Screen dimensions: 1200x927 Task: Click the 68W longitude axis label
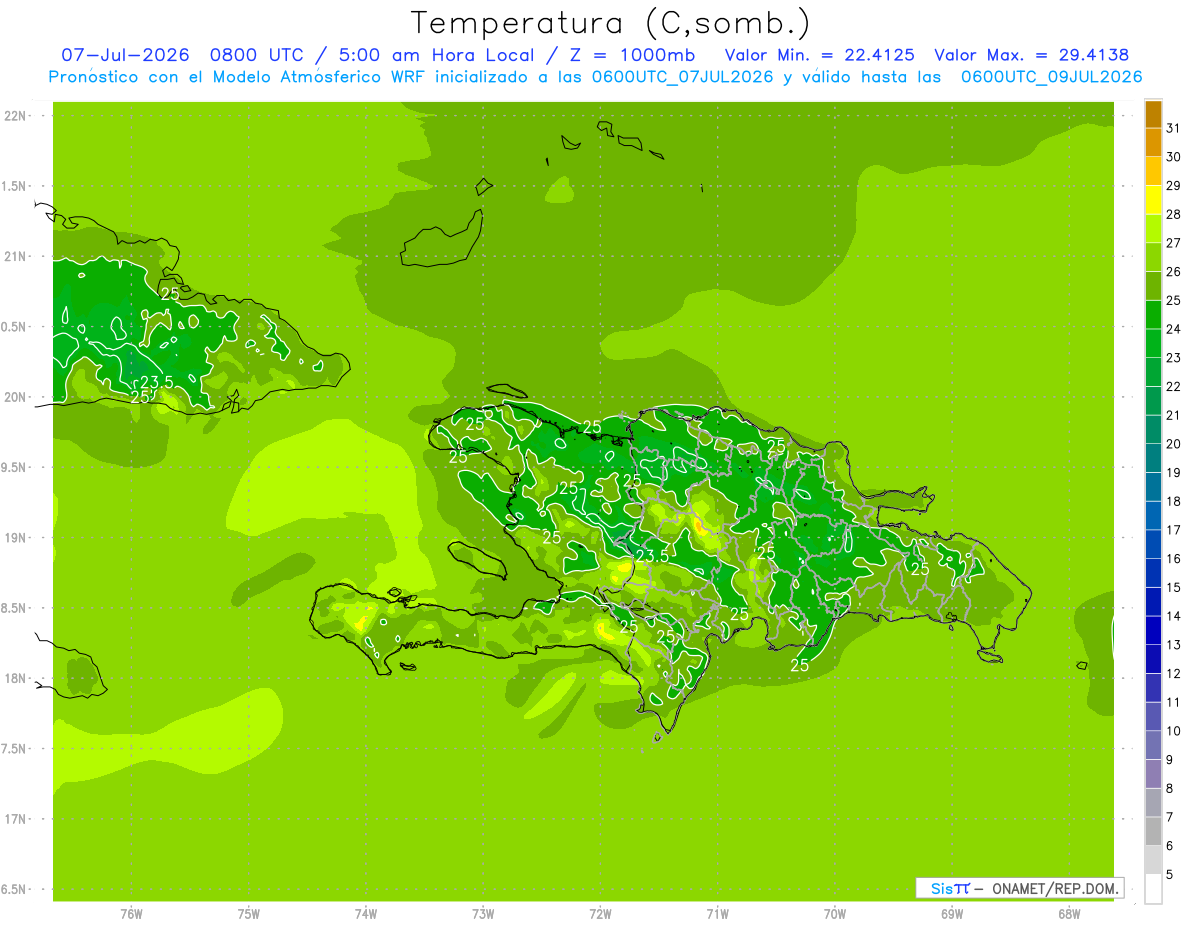click(x=1069, y=913)
